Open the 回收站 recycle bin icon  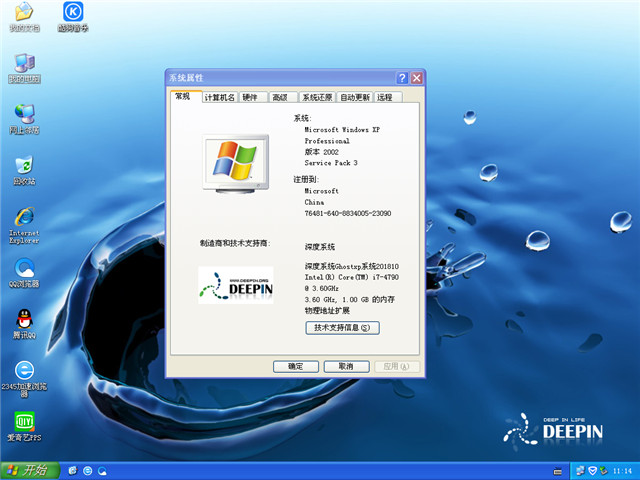click(x=24, y=170)
